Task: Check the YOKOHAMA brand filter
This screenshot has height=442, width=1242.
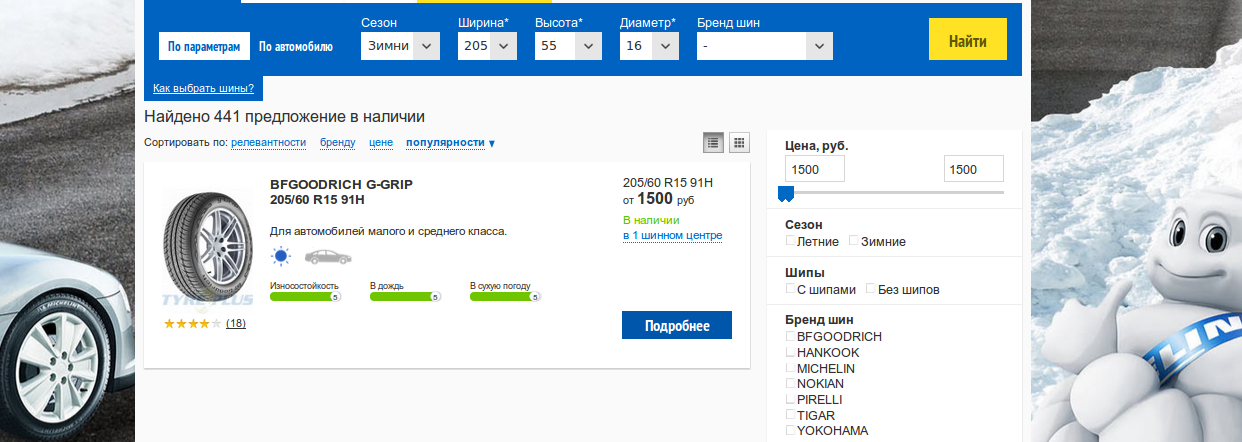Action: tap(791, 430)
